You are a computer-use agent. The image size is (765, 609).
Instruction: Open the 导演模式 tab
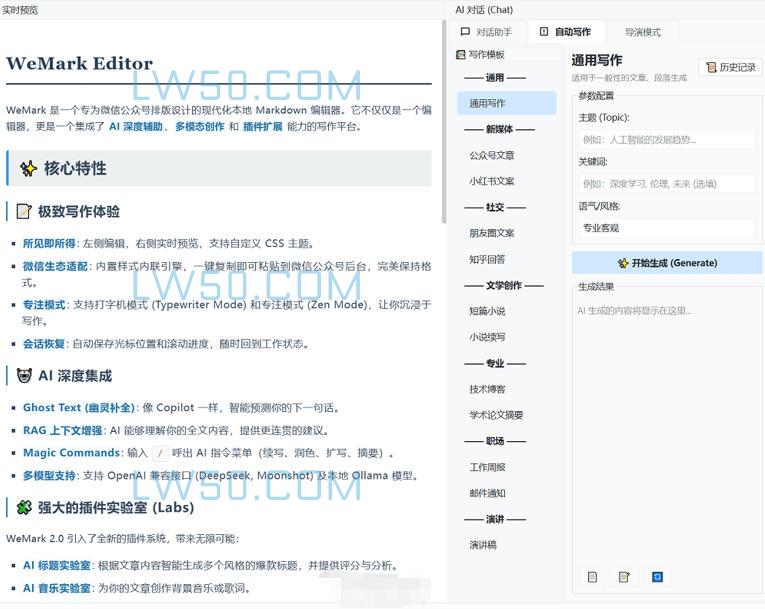tap(643, 32)
